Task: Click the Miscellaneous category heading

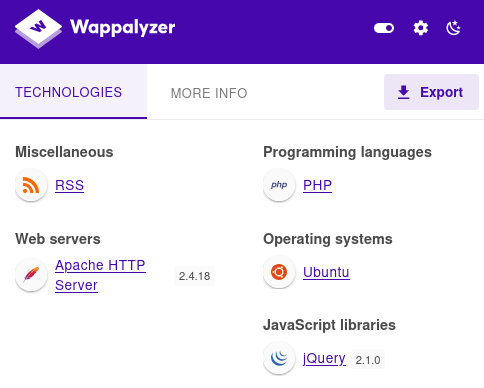Action: coord(64,152)
